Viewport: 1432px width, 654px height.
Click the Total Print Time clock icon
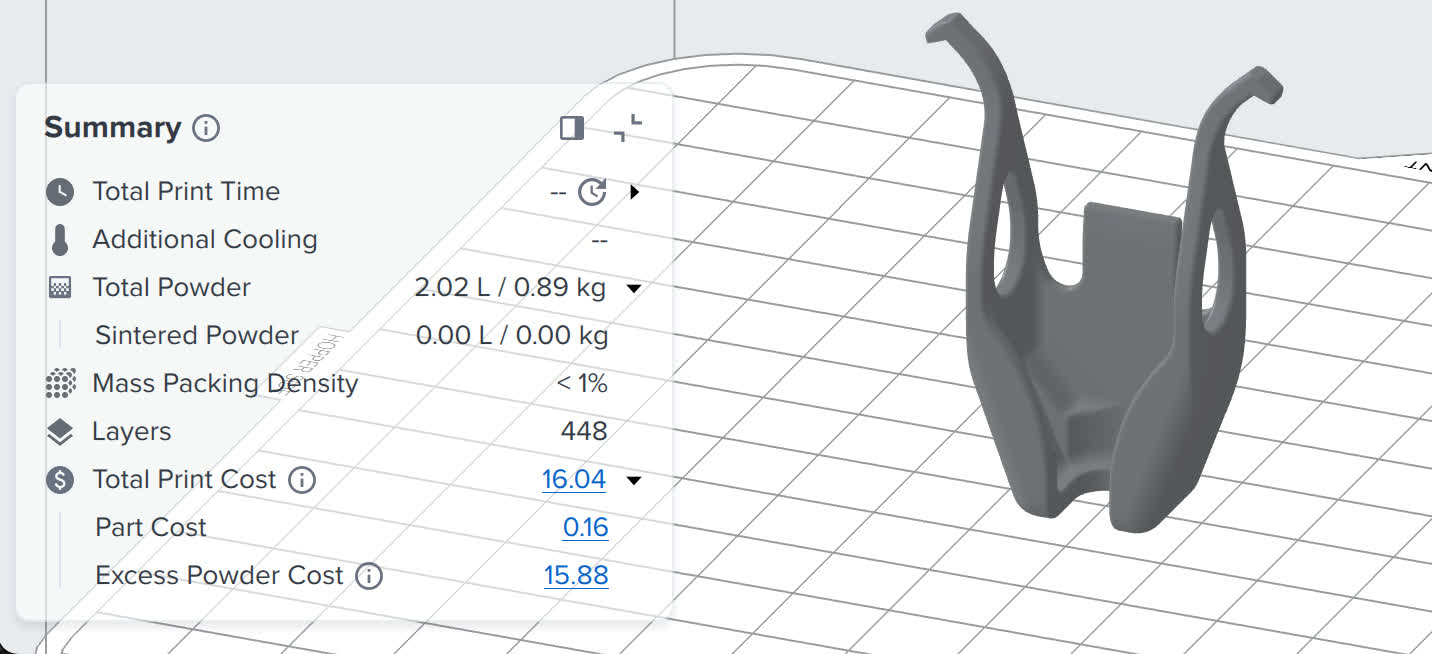[x=60, y=191]
